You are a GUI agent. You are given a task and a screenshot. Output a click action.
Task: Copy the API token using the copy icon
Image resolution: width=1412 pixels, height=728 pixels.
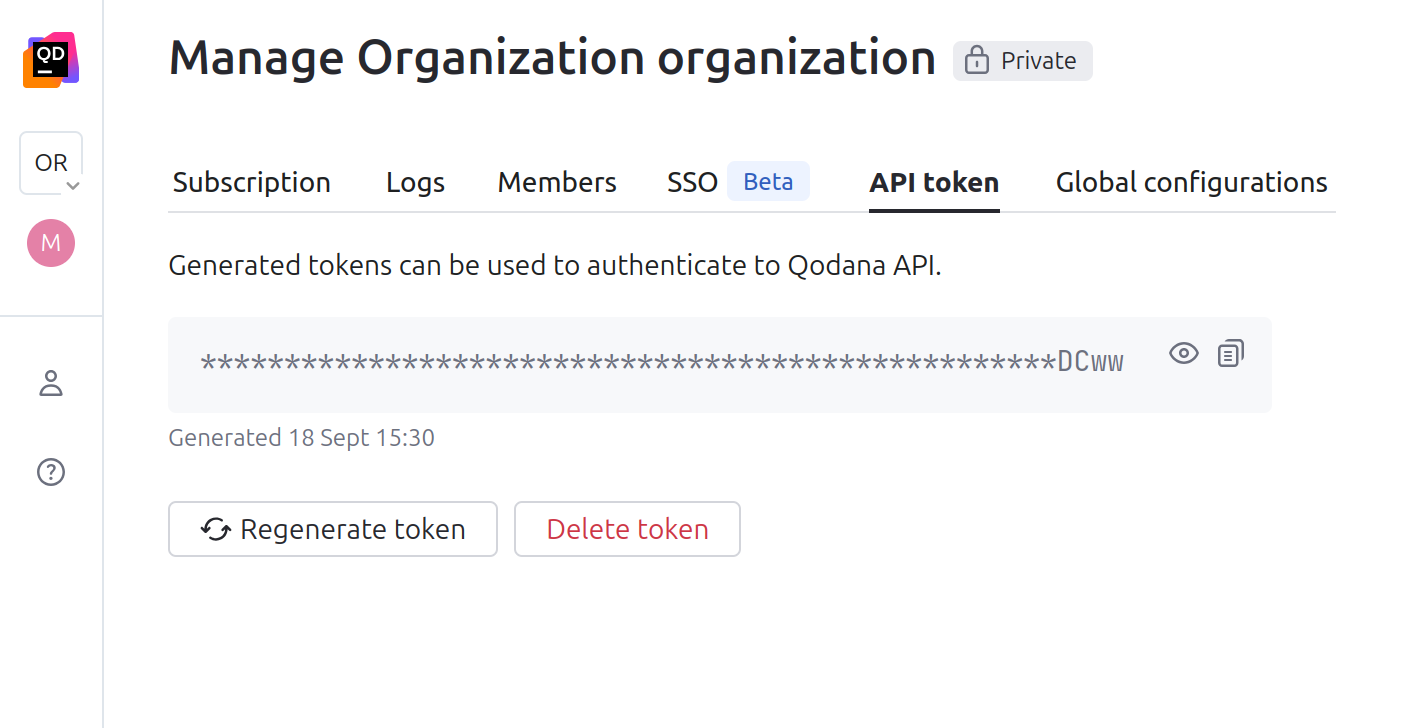coord(1230,353)
